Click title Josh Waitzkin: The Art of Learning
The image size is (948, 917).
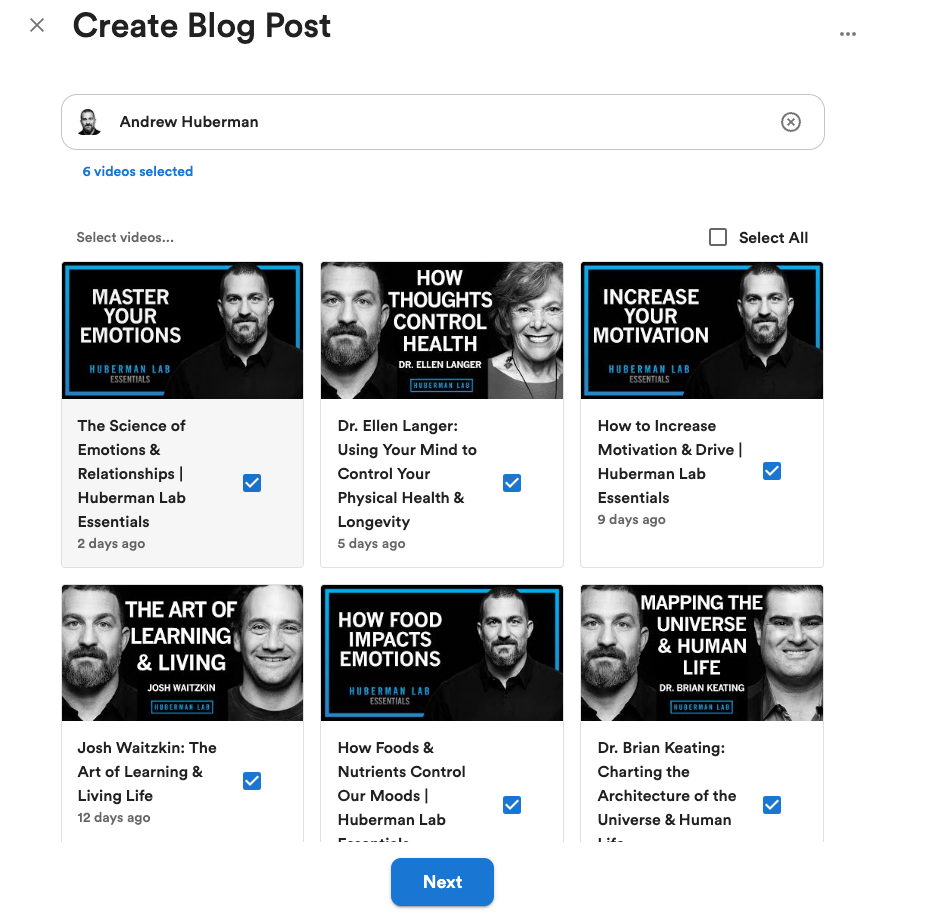[x=147, y=772]
